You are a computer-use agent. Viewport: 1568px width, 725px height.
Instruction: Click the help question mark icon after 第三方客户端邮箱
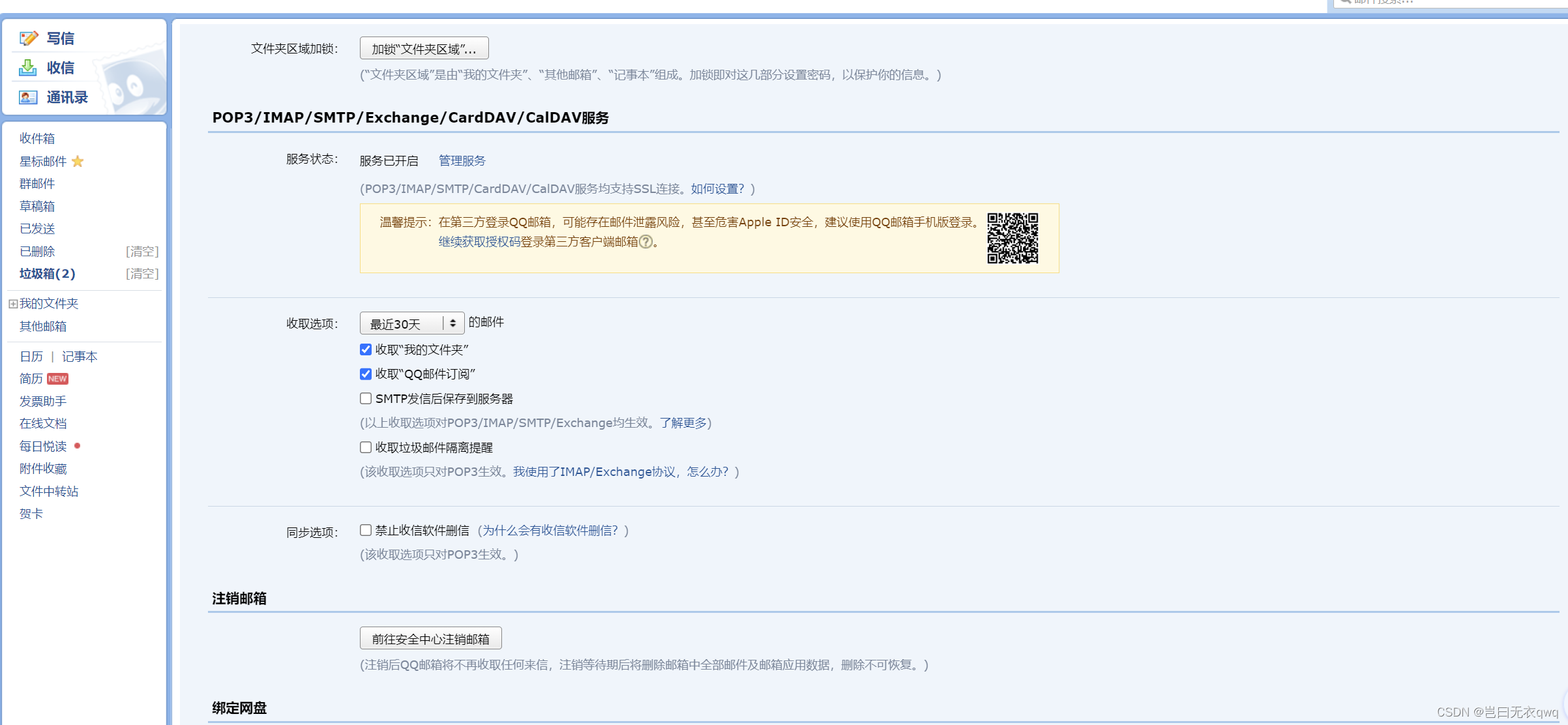pyautogui.click(x=645, y=242)
